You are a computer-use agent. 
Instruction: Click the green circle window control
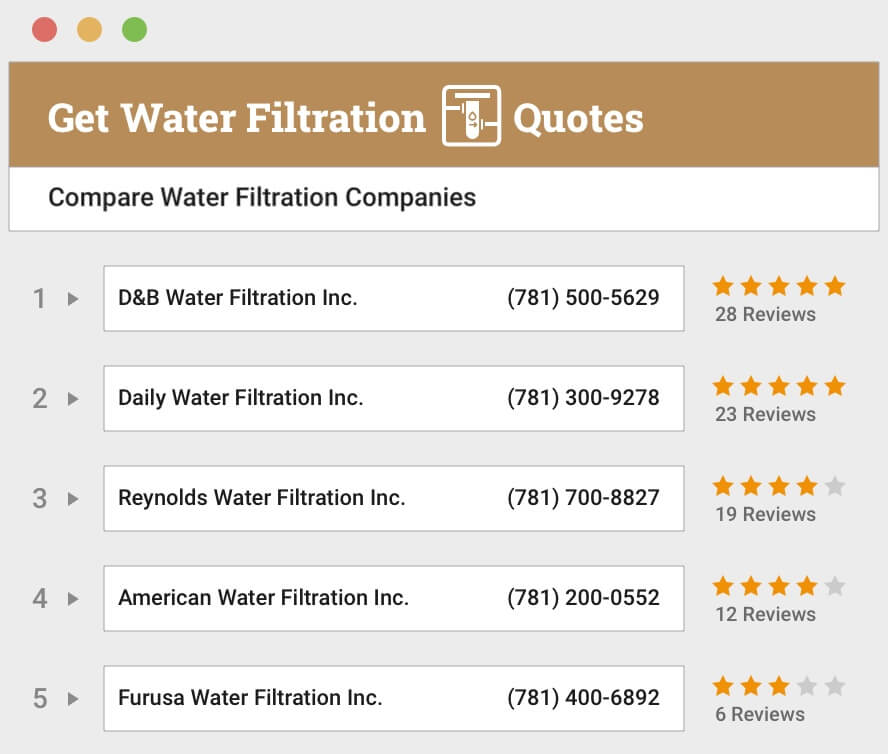click(x=136, y=29)
